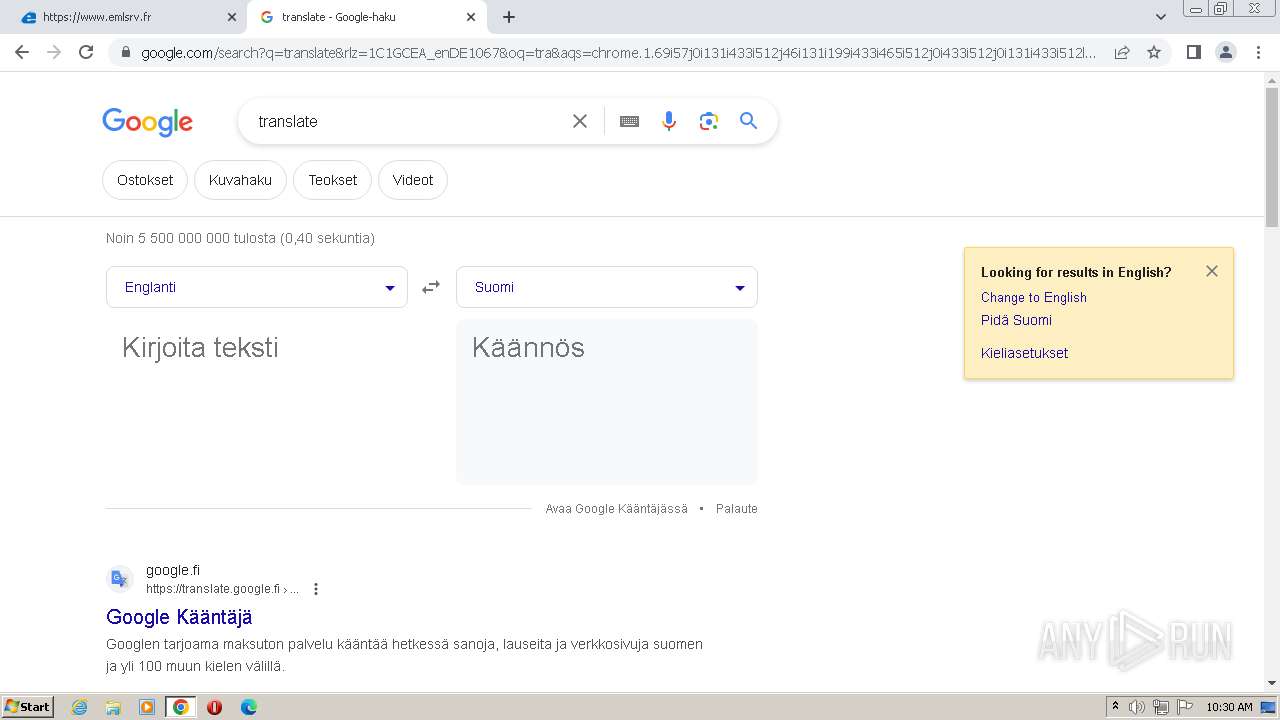The image size is (1280, 720).
Task: Click the search box containing translate
Action: point(408,121)
